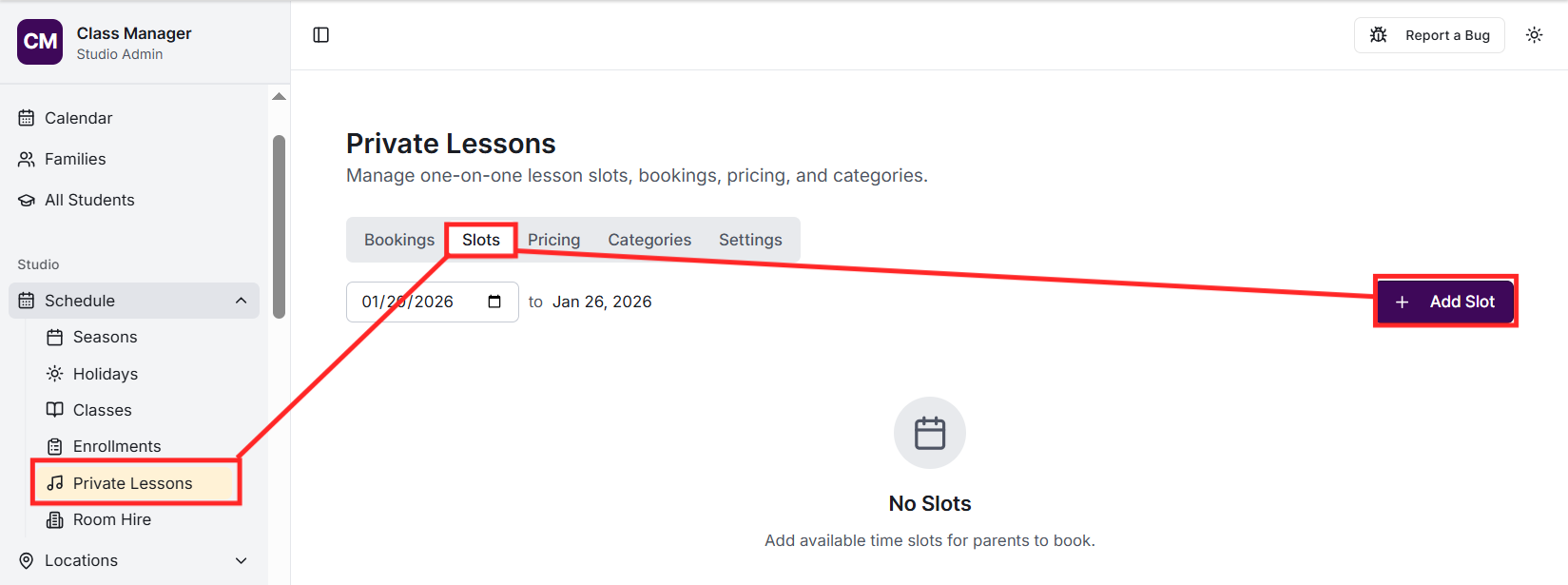Expand the Locations section
The width and height of the screenshot is (1568, 585).
coord(241,560)
